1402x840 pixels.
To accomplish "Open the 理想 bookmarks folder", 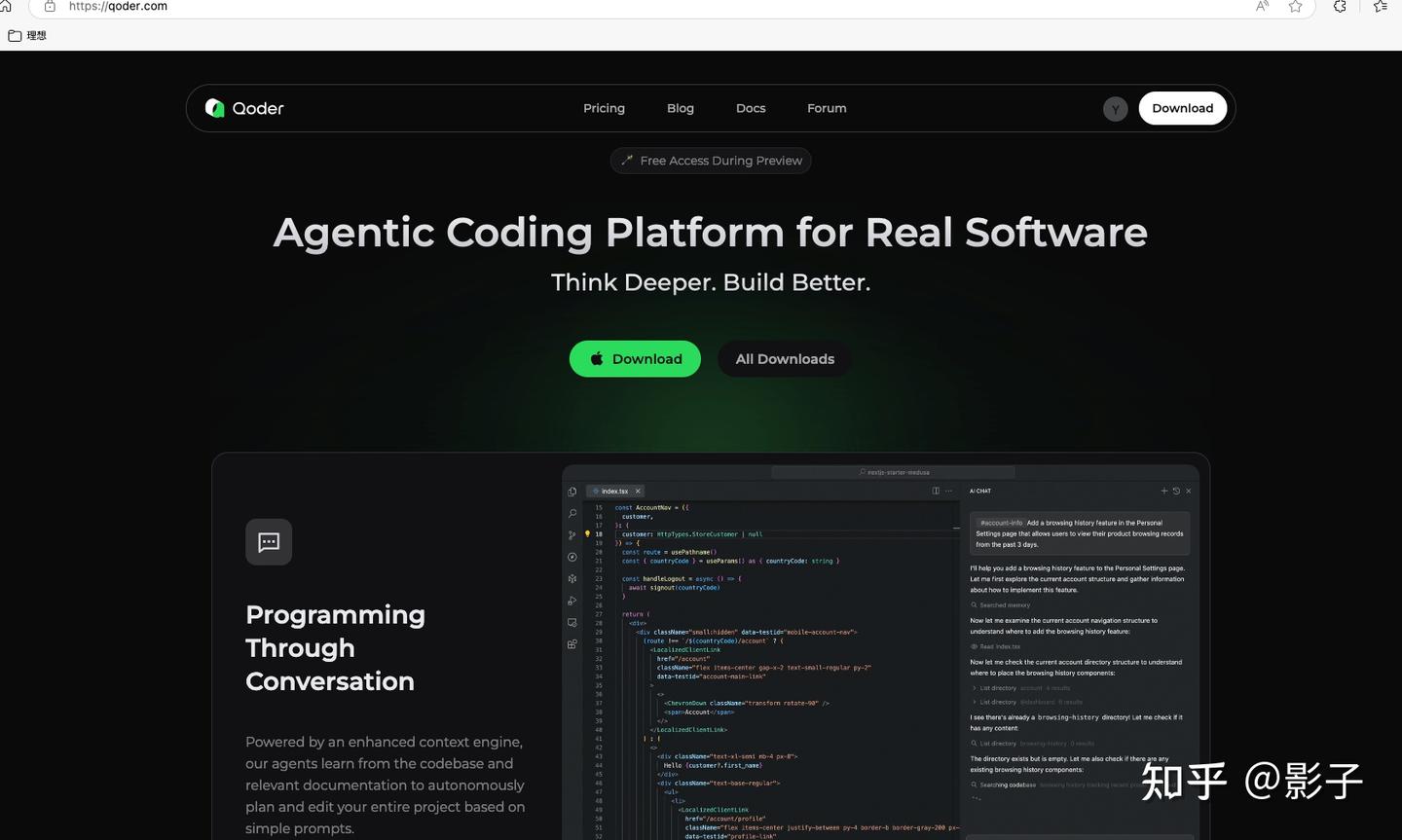I will click(x=27, y=36).
